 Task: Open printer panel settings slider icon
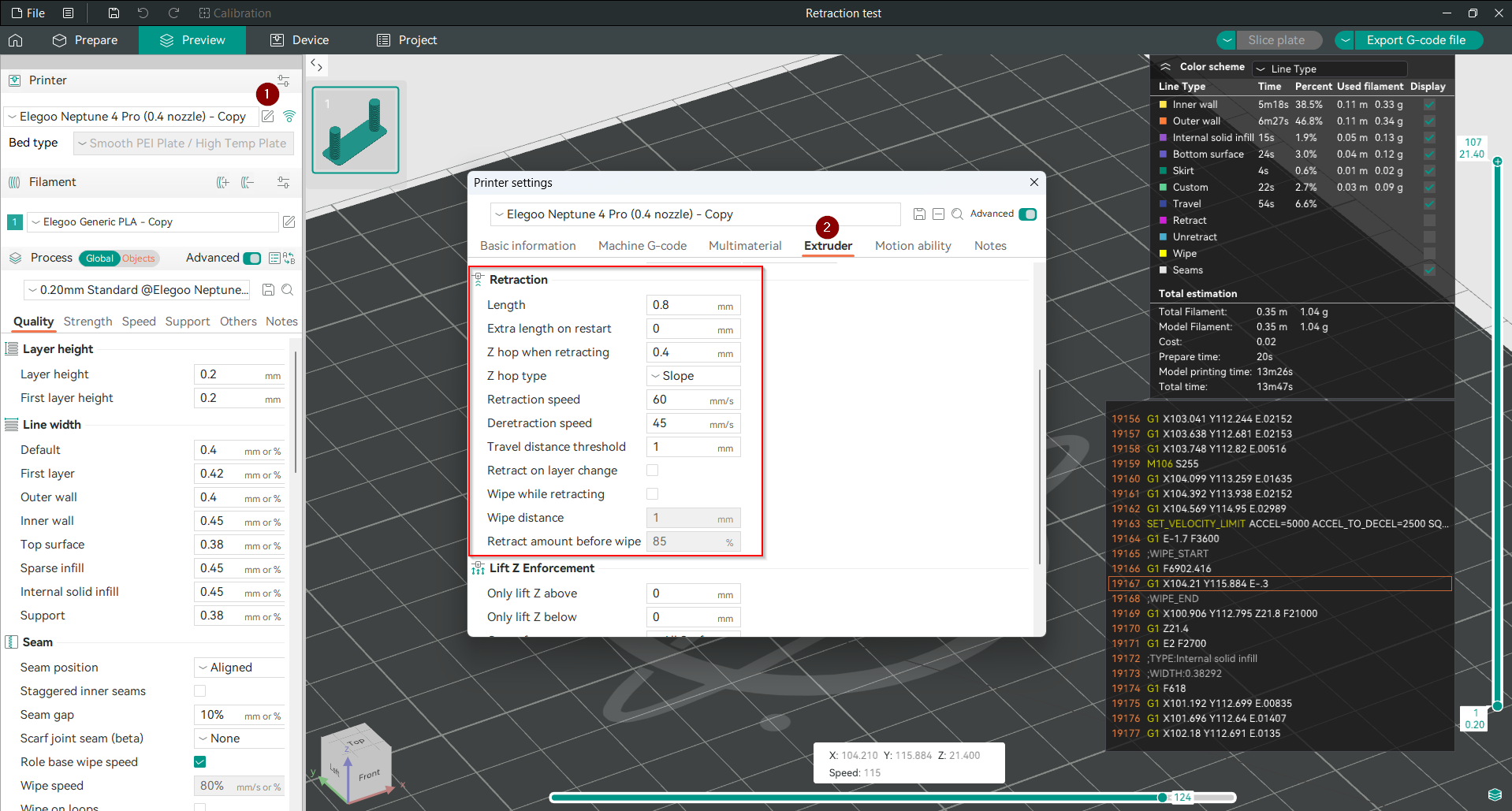click(283, 80)
